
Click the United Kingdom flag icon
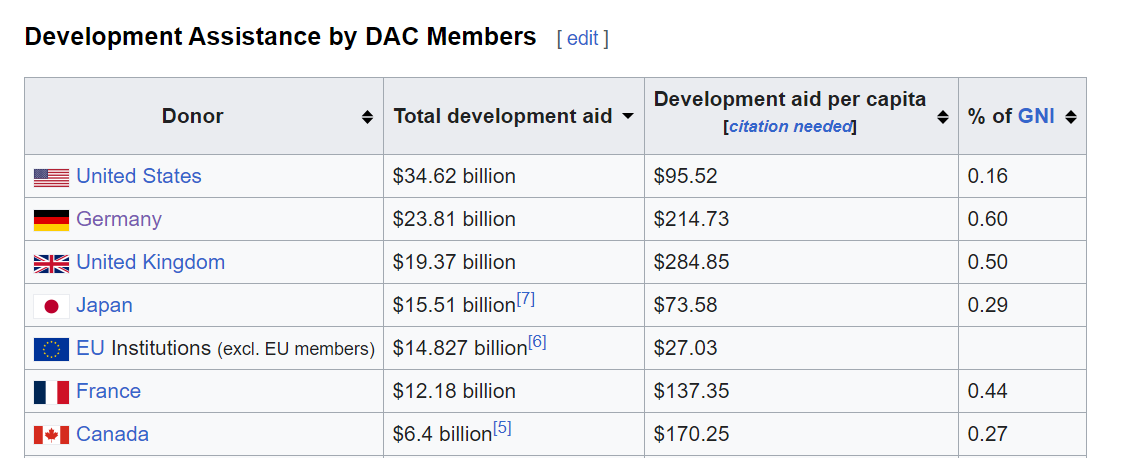pos(51,263)
